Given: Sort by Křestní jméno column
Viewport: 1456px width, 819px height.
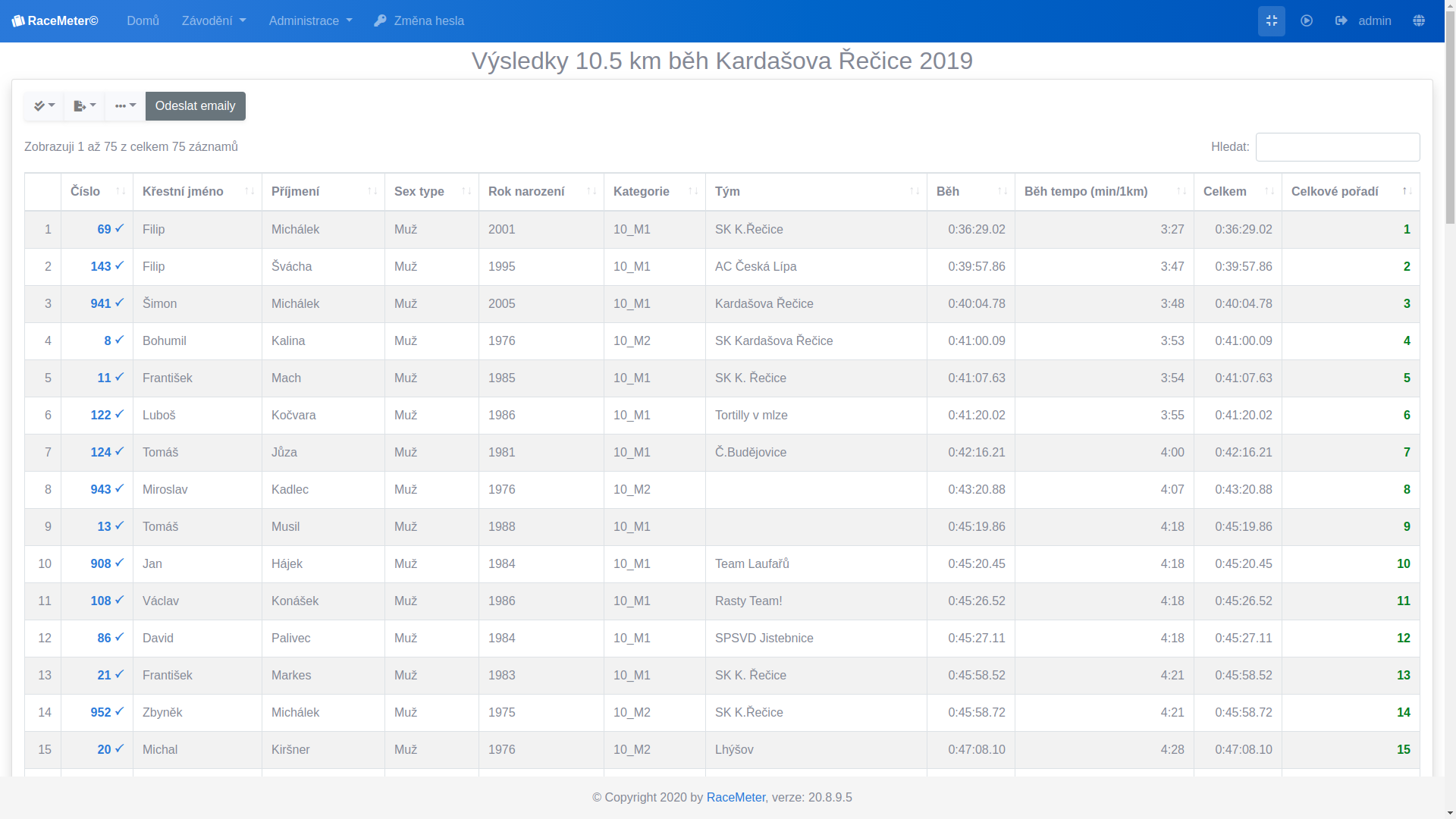Looking at the screenshot, I should click(197, 192).
